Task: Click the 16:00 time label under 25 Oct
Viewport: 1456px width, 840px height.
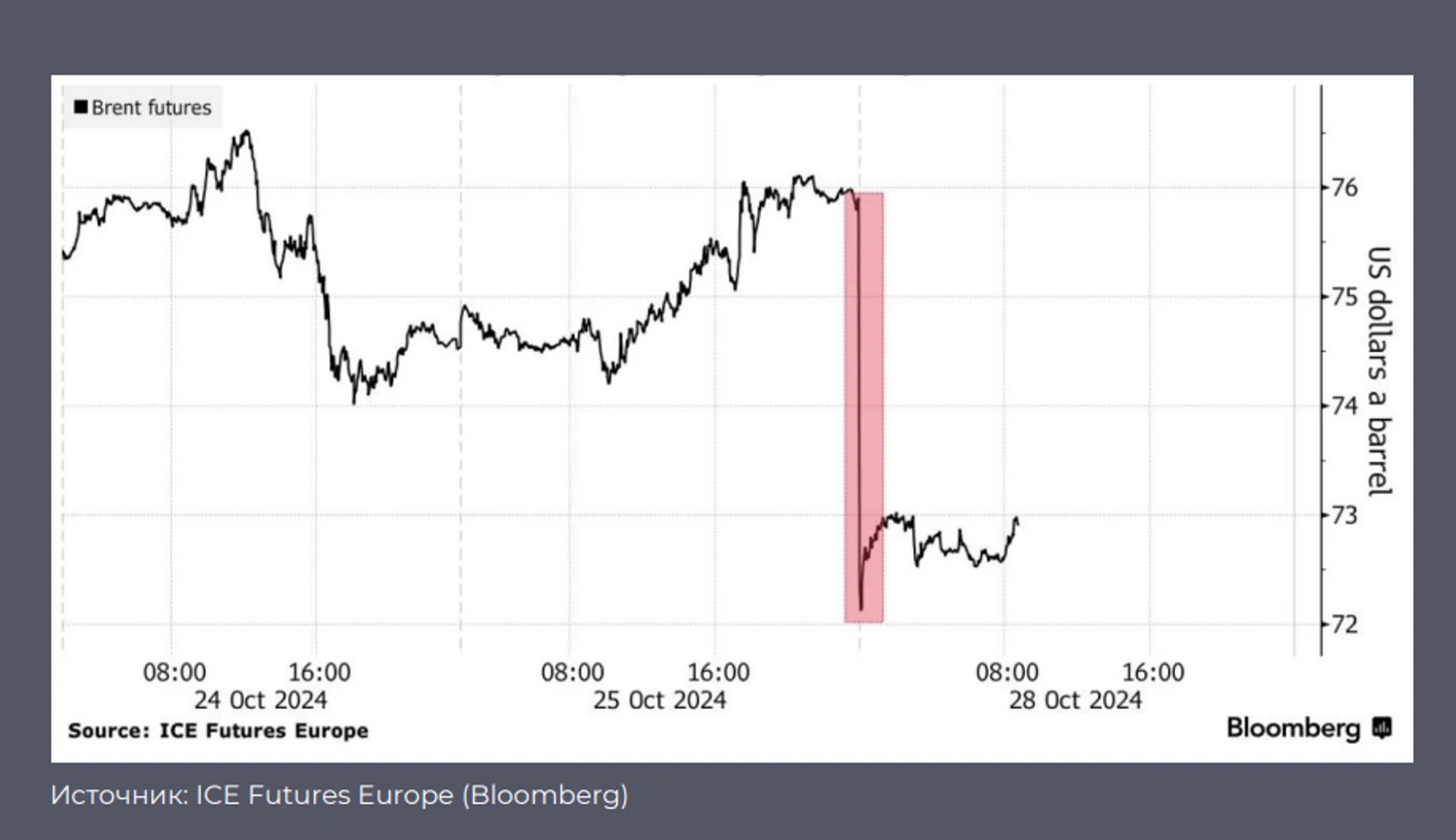Action: click(719, 672)
